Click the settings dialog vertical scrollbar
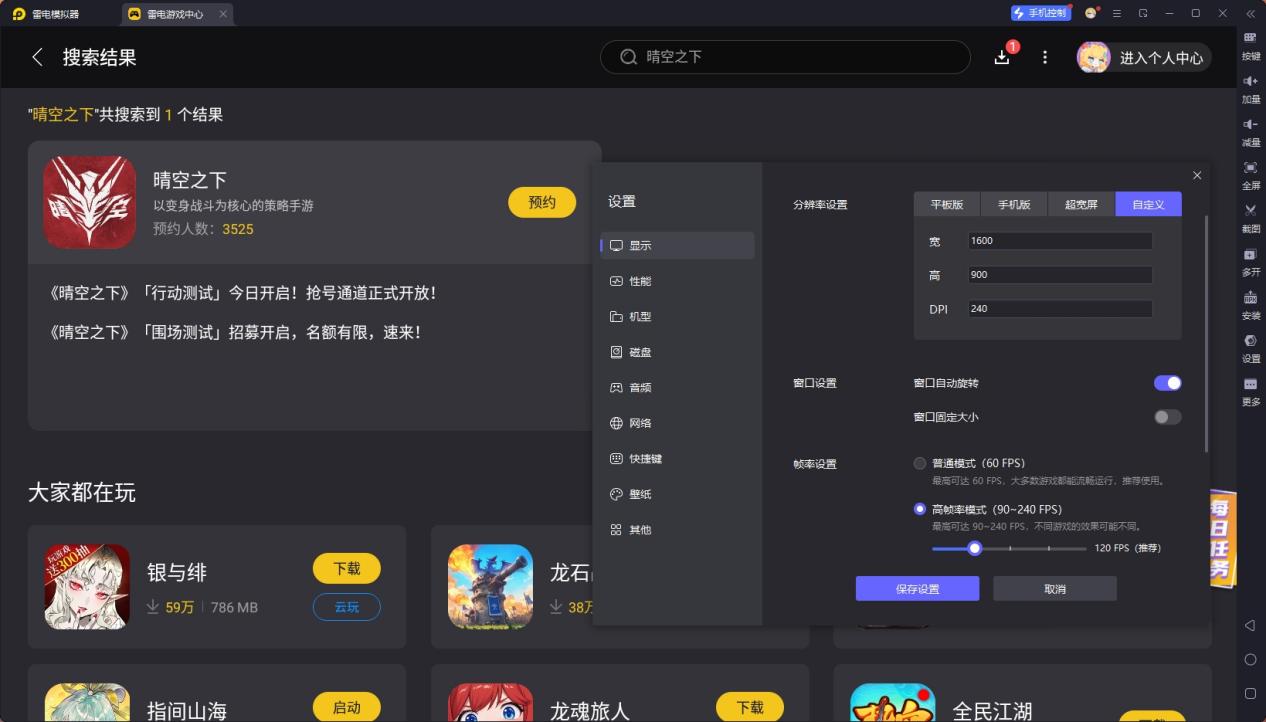Viewport: 1266px width, 722px height. pyautogui.click(x=1207, y=333)
